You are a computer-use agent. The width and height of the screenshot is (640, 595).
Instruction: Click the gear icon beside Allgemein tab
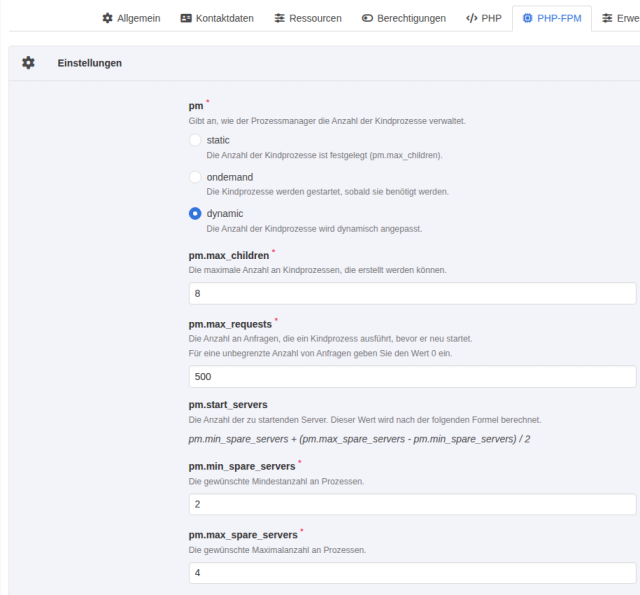pos(107,18)
